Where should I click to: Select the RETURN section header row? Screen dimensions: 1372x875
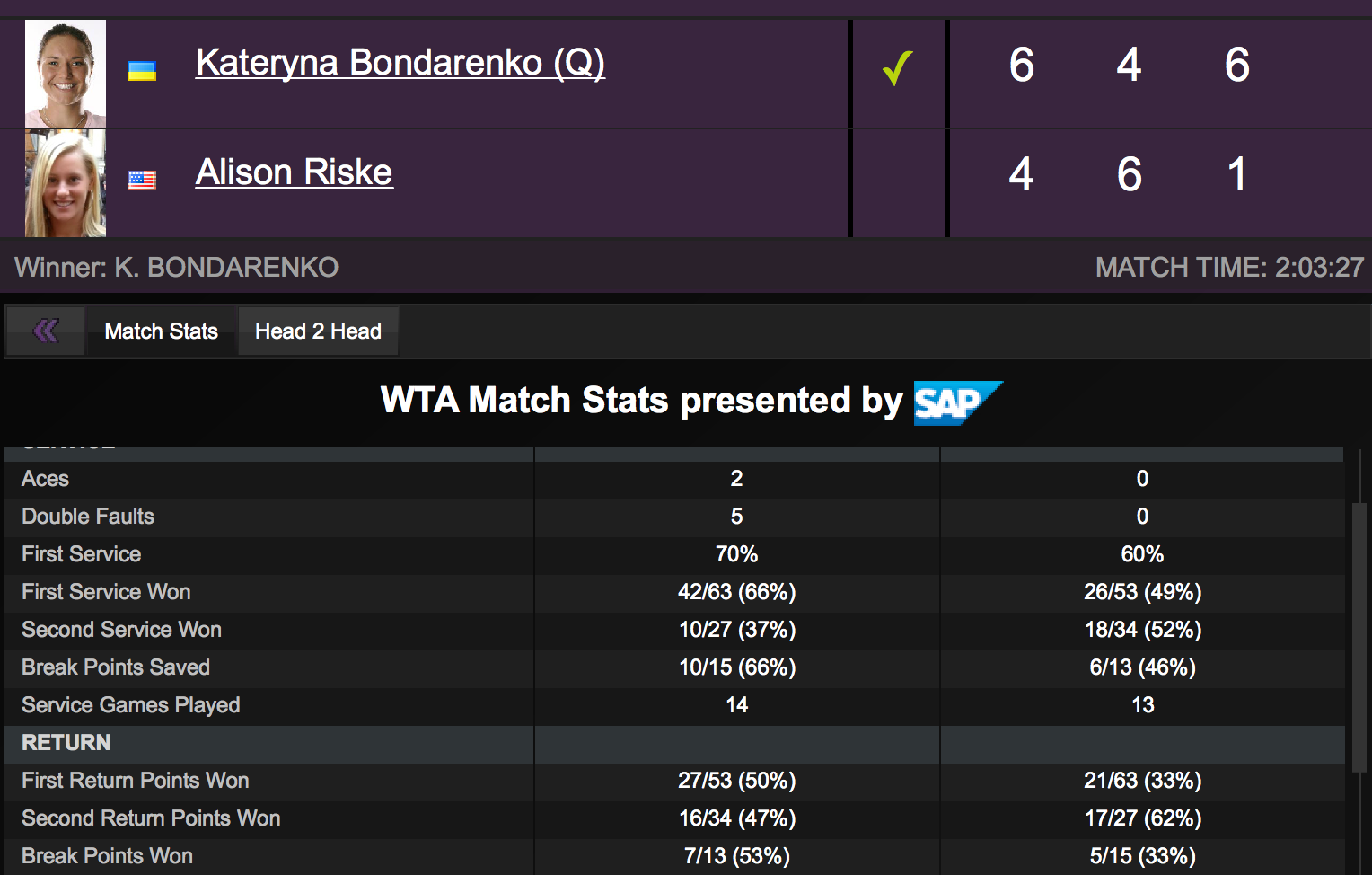pyautogui.click(x=66, y=743)
